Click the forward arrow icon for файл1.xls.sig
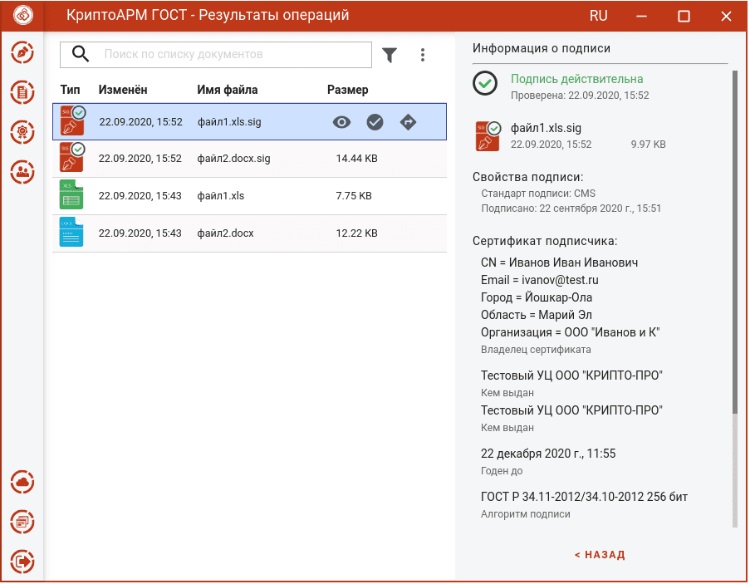This screenshot has height=584, width=749. pyautogui.click(x=408, y=122)
